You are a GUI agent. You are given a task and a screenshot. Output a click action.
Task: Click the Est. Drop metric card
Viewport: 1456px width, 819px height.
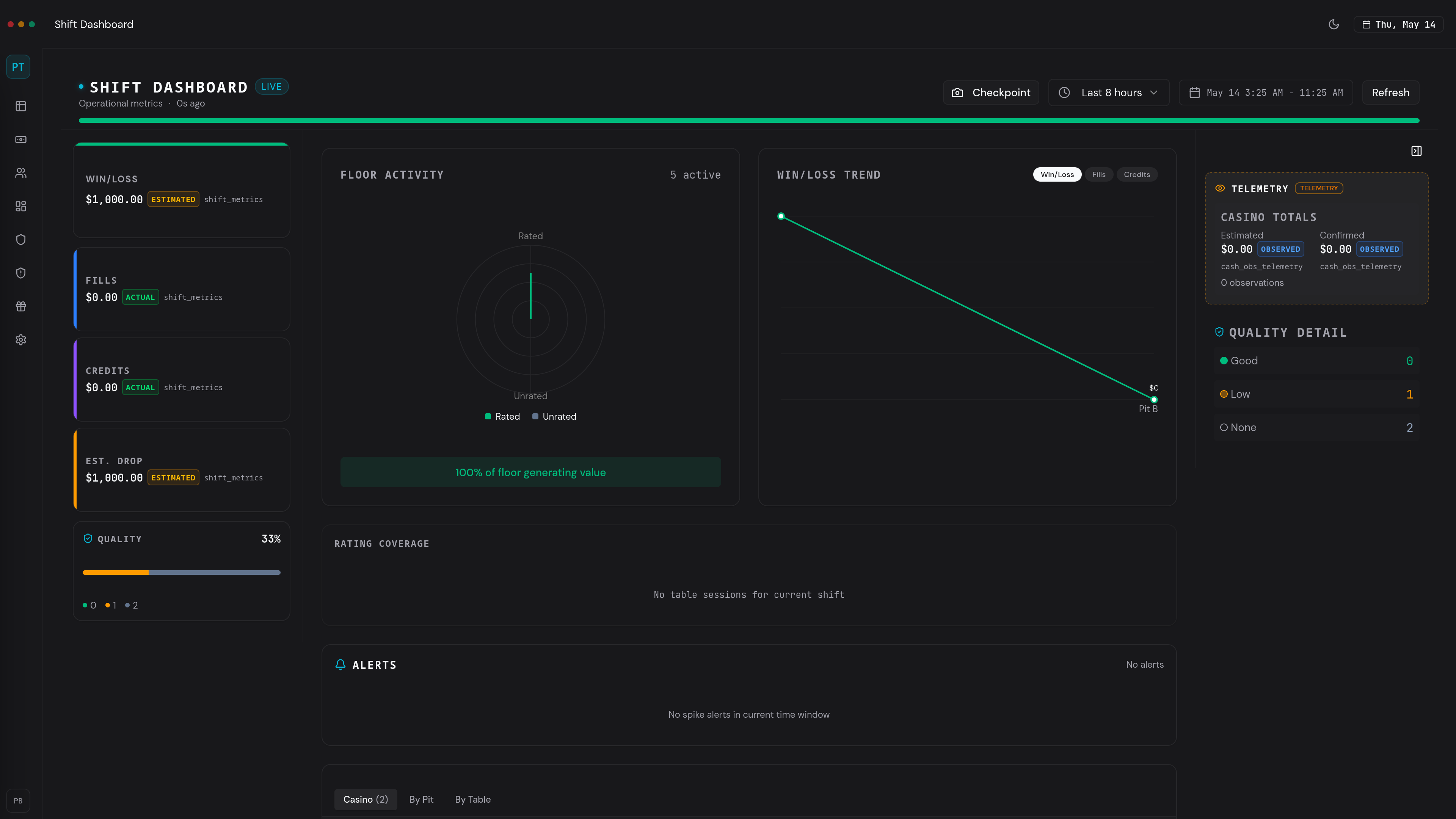pos(182,470)
